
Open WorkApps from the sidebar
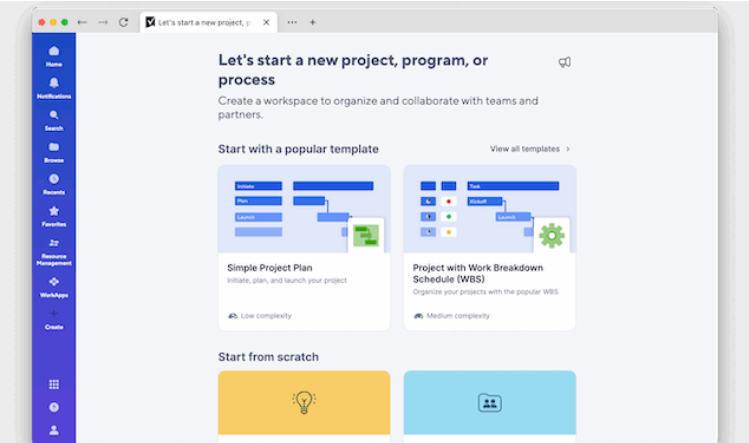54,284
